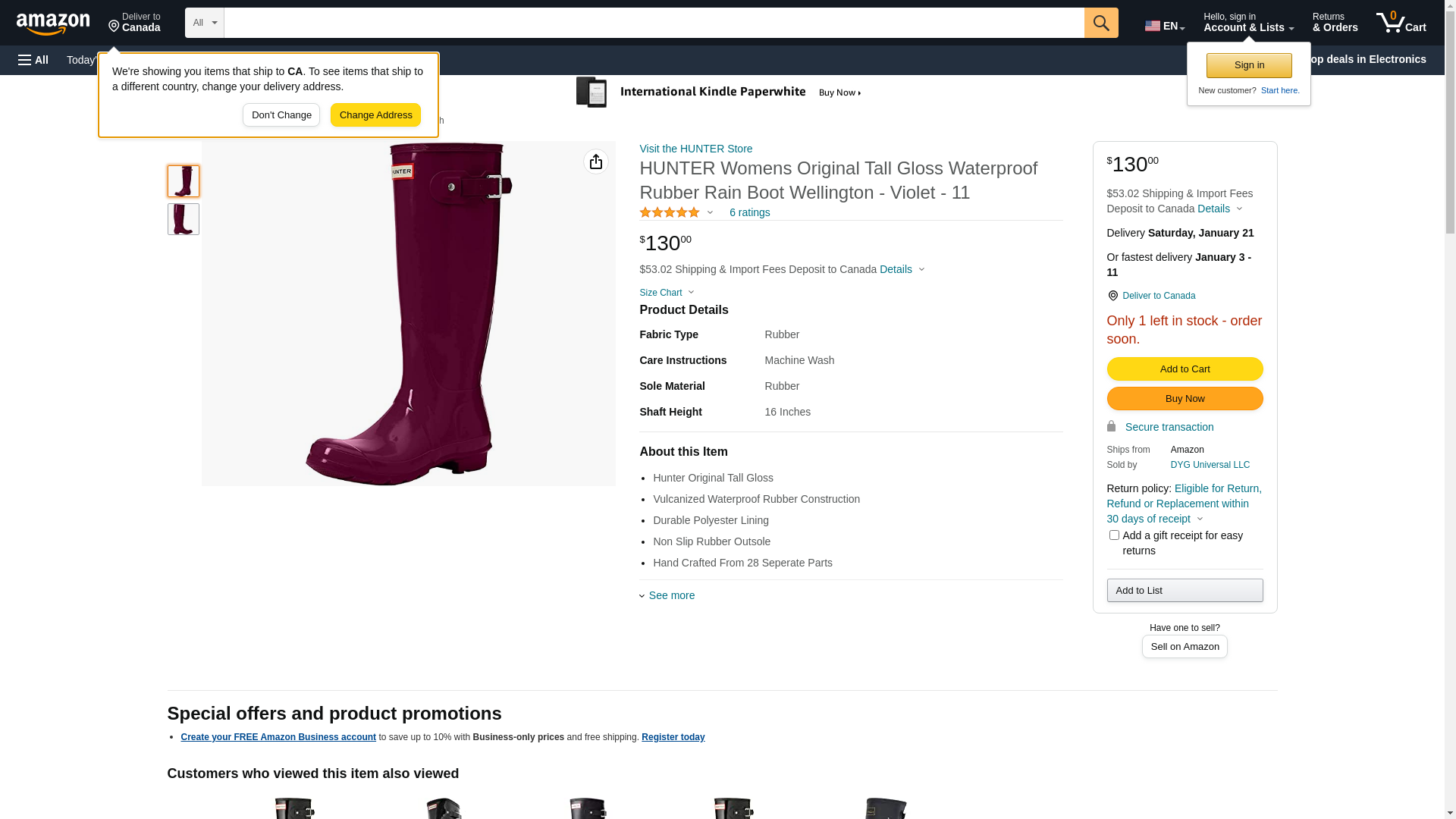Open the All search category dropdown
The width and height of the screenshot is (1456, 819).
204,23
